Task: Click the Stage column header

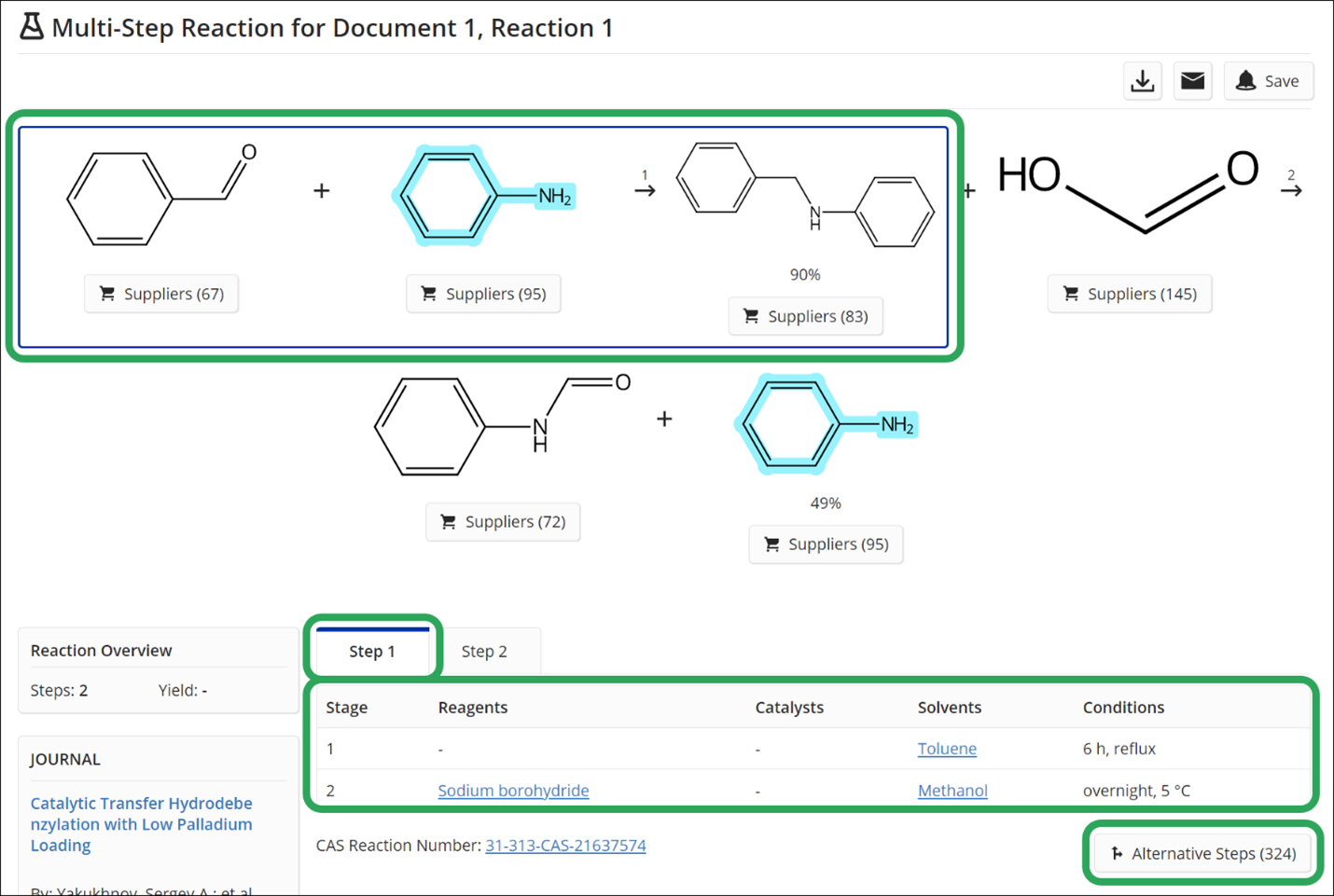Action: (347, 708)
